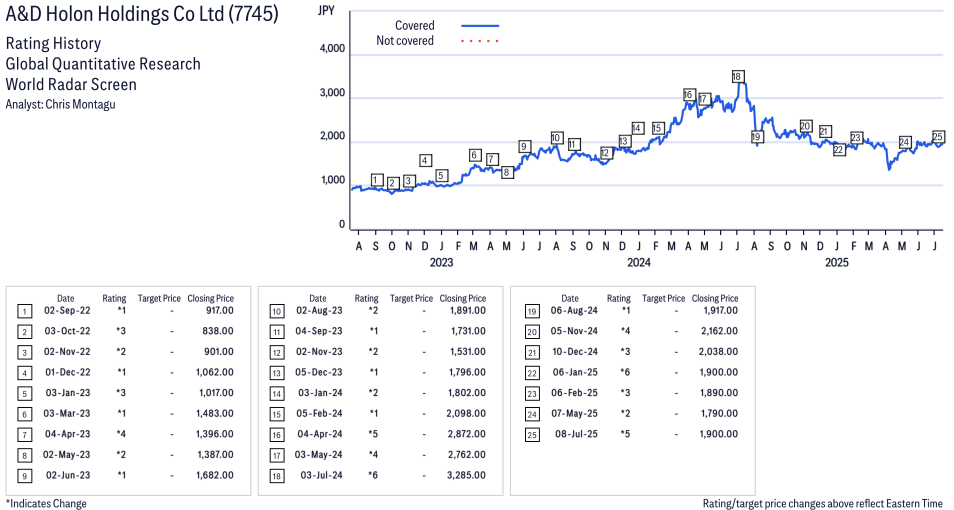Select chart marker 22 near January 2025

pos(839,150)
